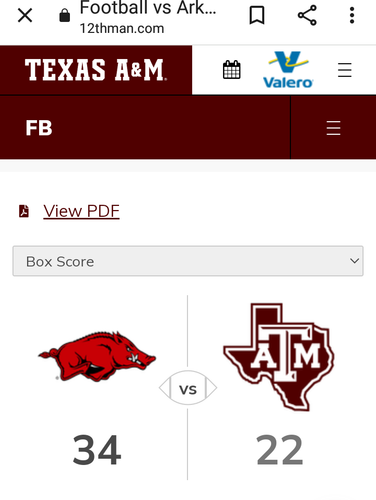The image size is (376, 500).
Task: Tap the Texas A&M team logo
Action: [279, 357]
